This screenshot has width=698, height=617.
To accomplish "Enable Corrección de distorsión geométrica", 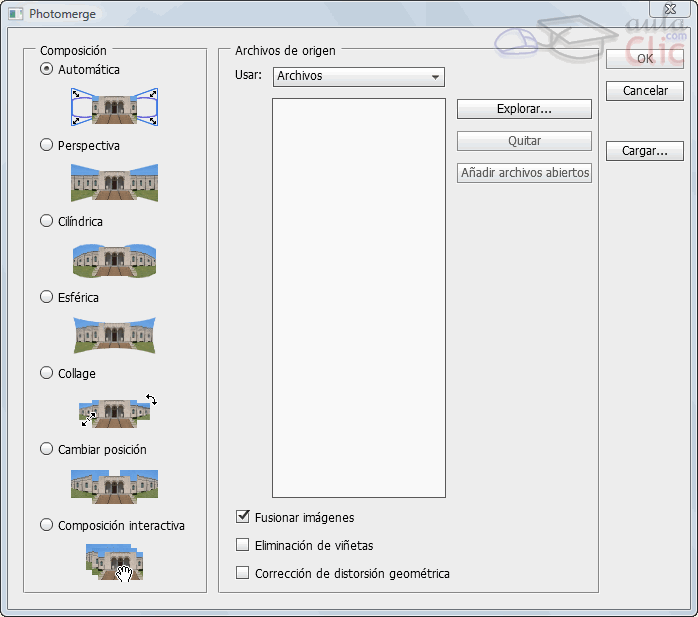I will coord(242,573).
